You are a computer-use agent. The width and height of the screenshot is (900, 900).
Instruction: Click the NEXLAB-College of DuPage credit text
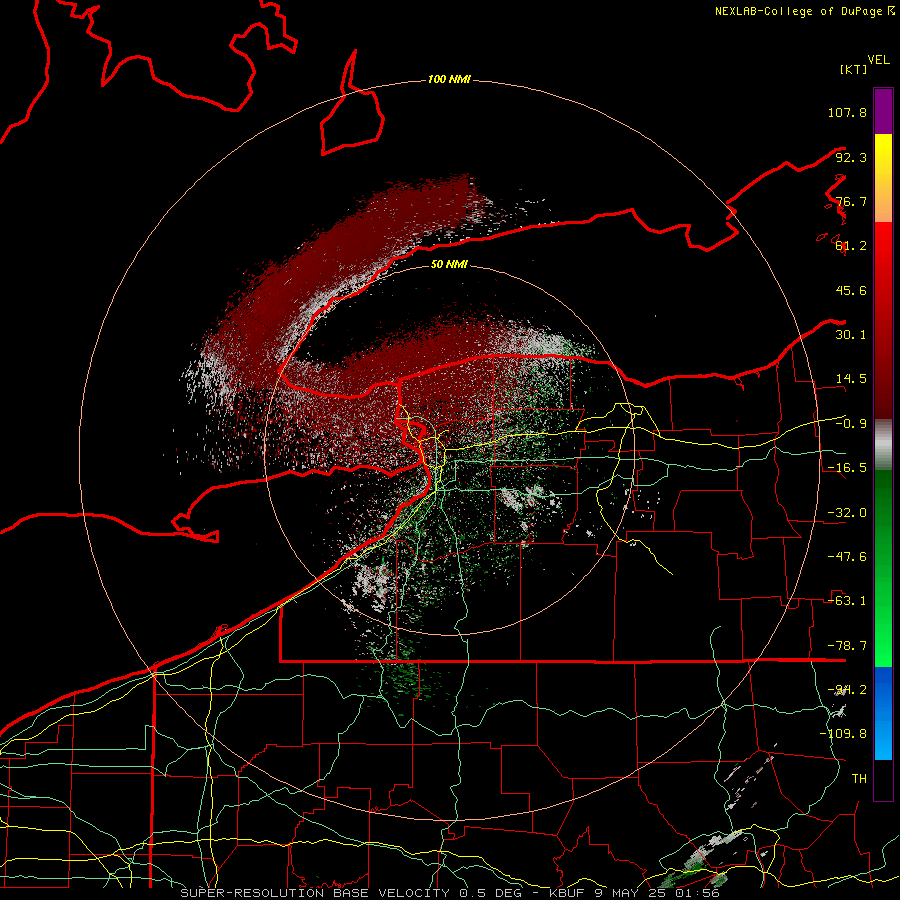point(798,11)
